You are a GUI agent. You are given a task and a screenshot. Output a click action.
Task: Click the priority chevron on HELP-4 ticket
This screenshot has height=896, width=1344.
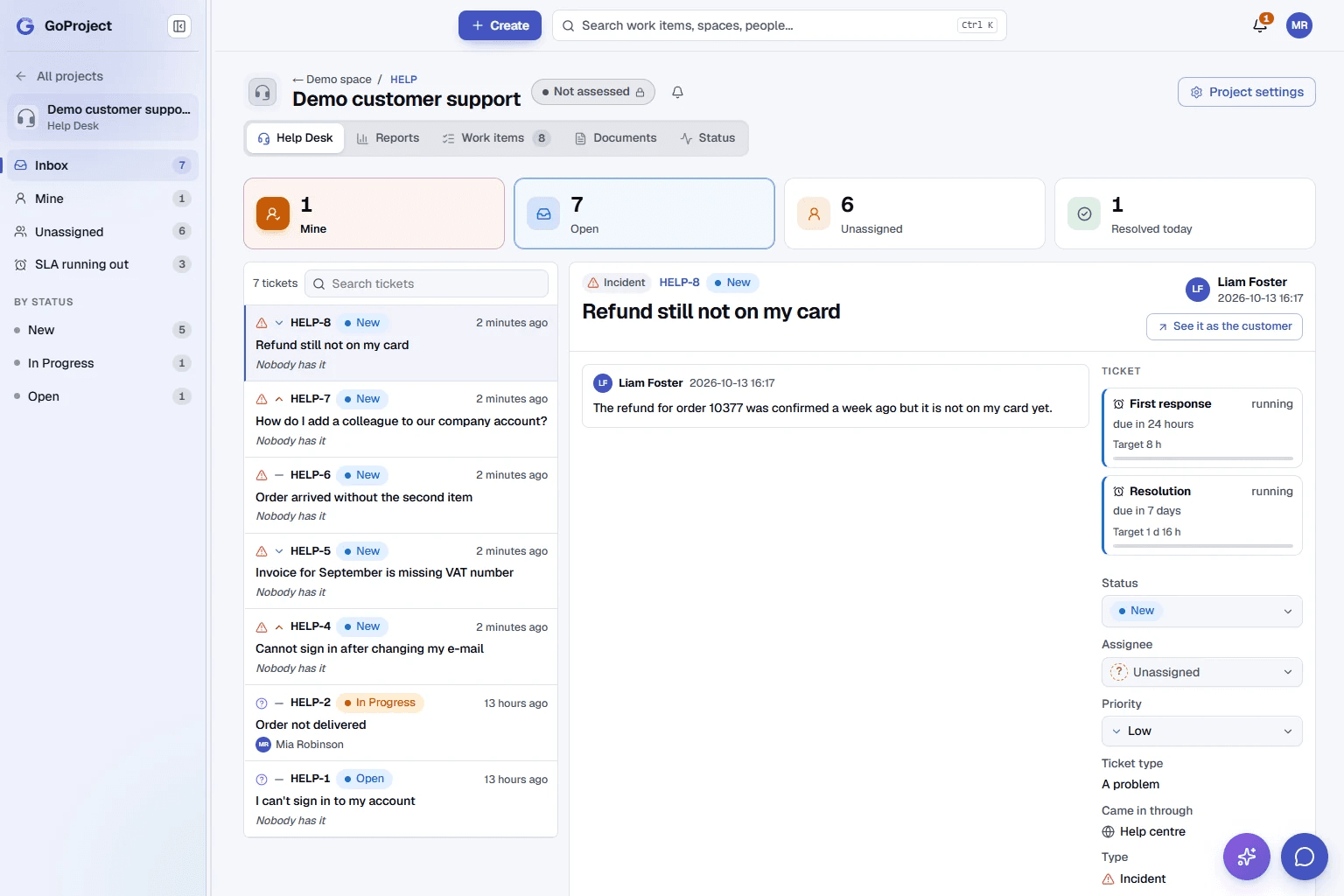(x=279, y=626)
